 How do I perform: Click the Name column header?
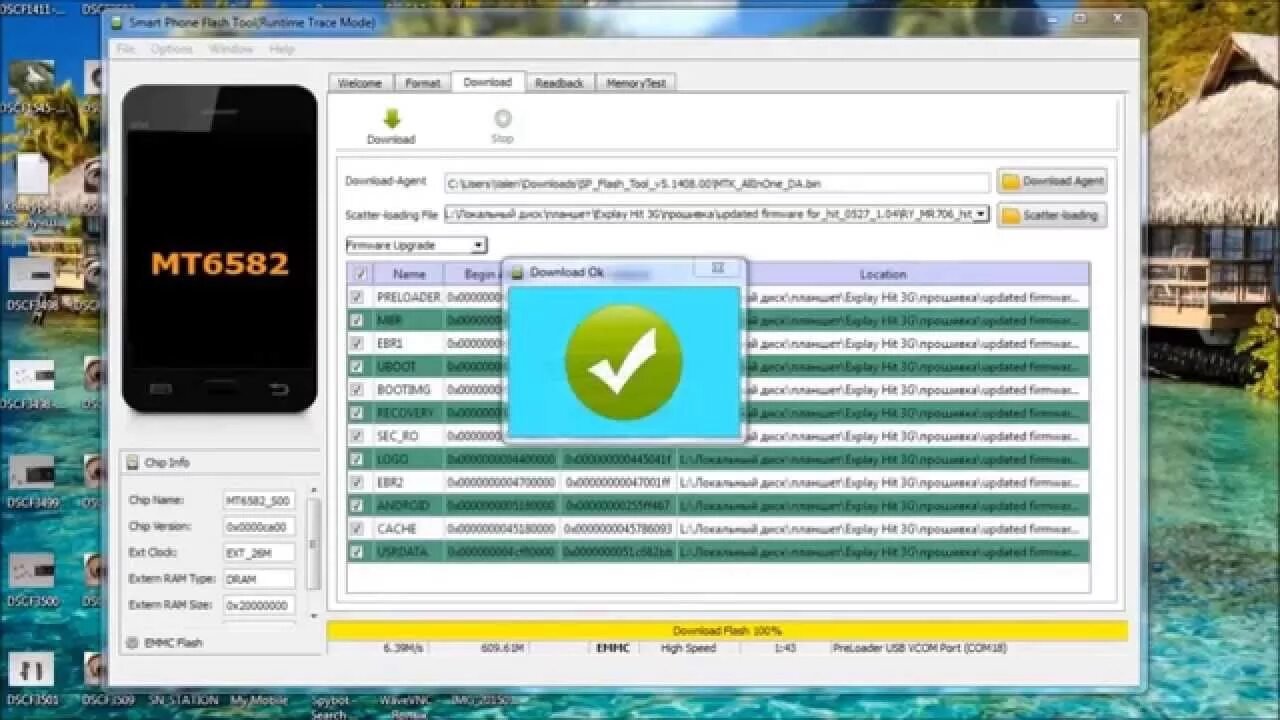point(409,274)
